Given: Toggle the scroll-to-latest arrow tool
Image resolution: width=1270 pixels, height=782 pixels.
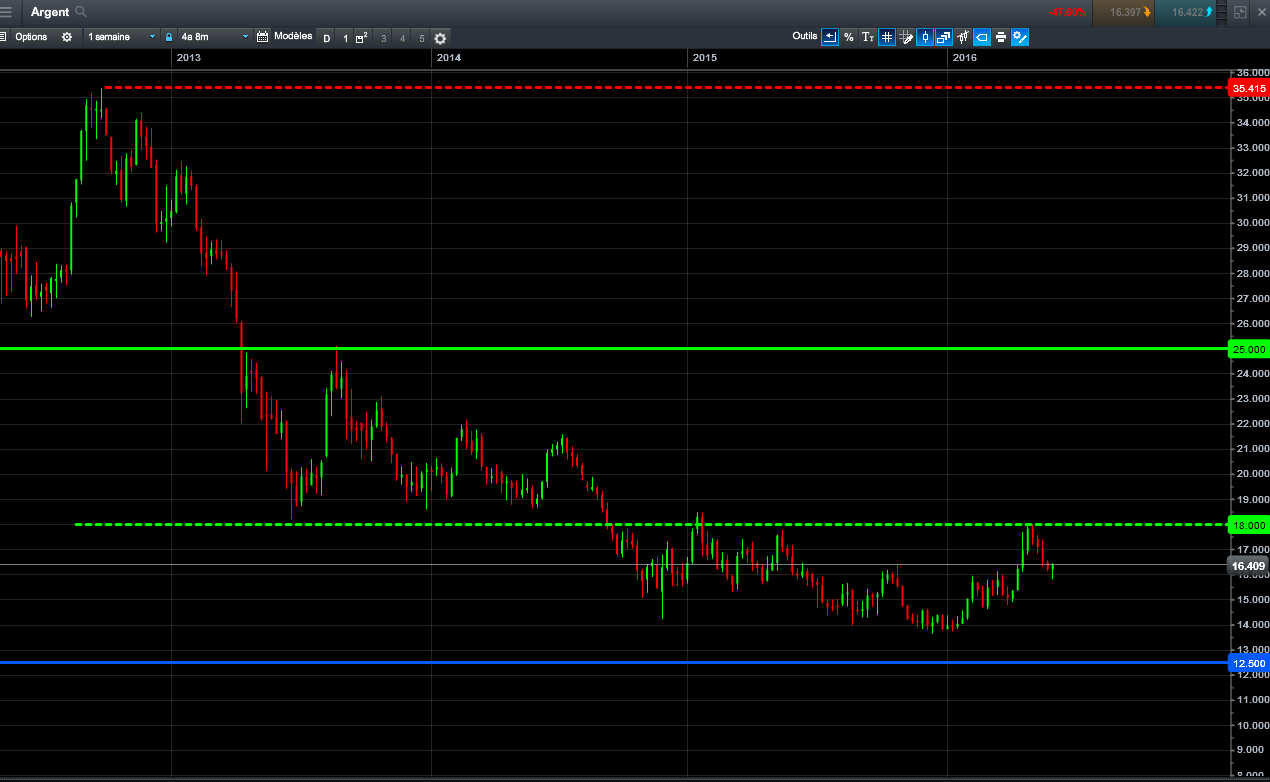Looking at the screenshot, I should 830,37.
